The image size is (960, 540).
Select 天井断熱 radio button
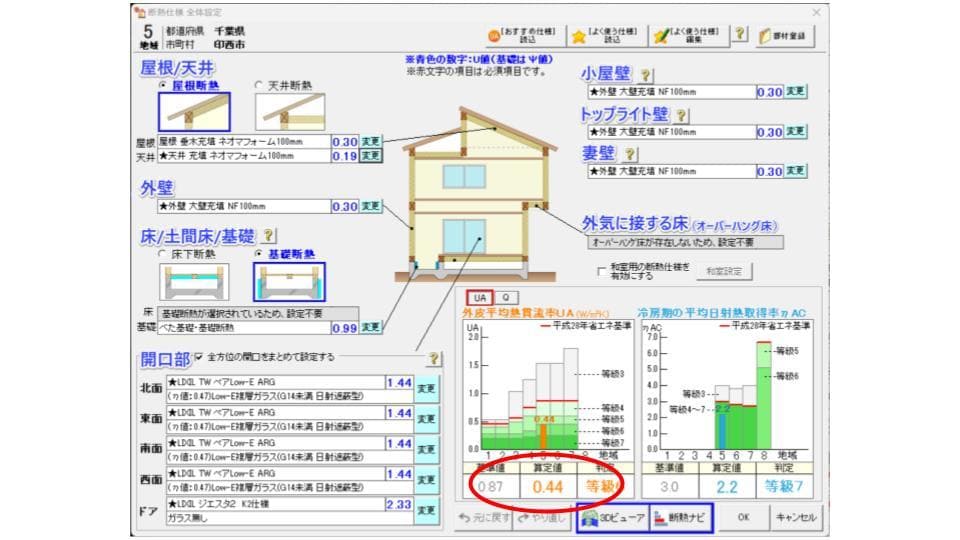pyautogui.click(x=259, y=85)
